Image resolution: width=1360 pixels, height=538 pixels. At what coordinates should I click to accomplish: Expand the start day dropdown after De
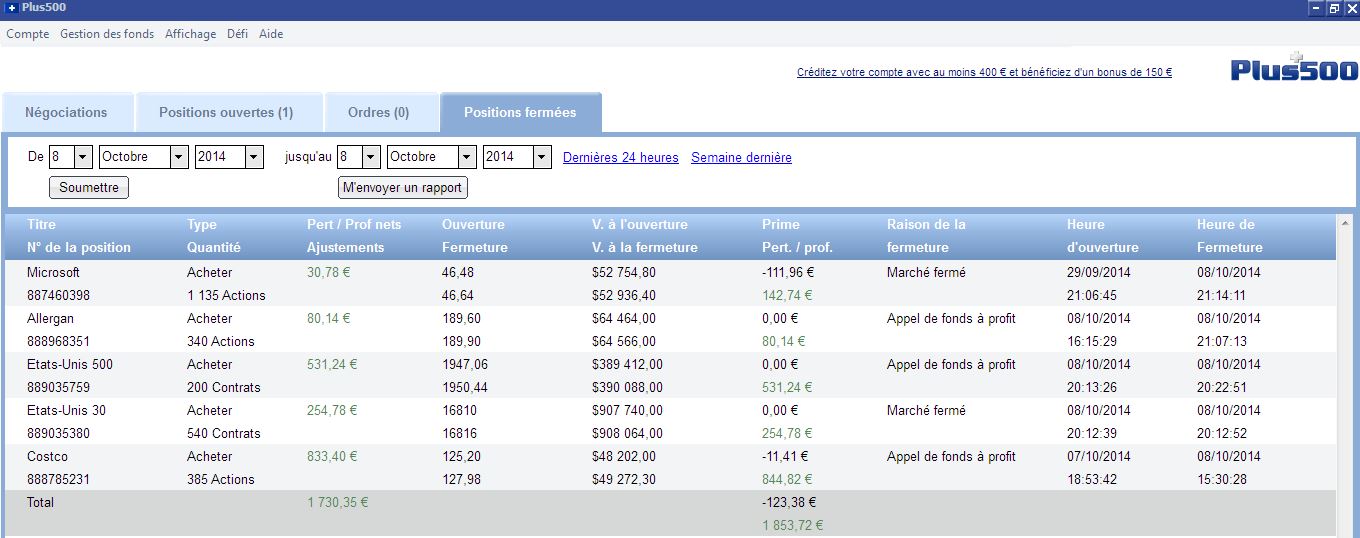coord(83,157)
